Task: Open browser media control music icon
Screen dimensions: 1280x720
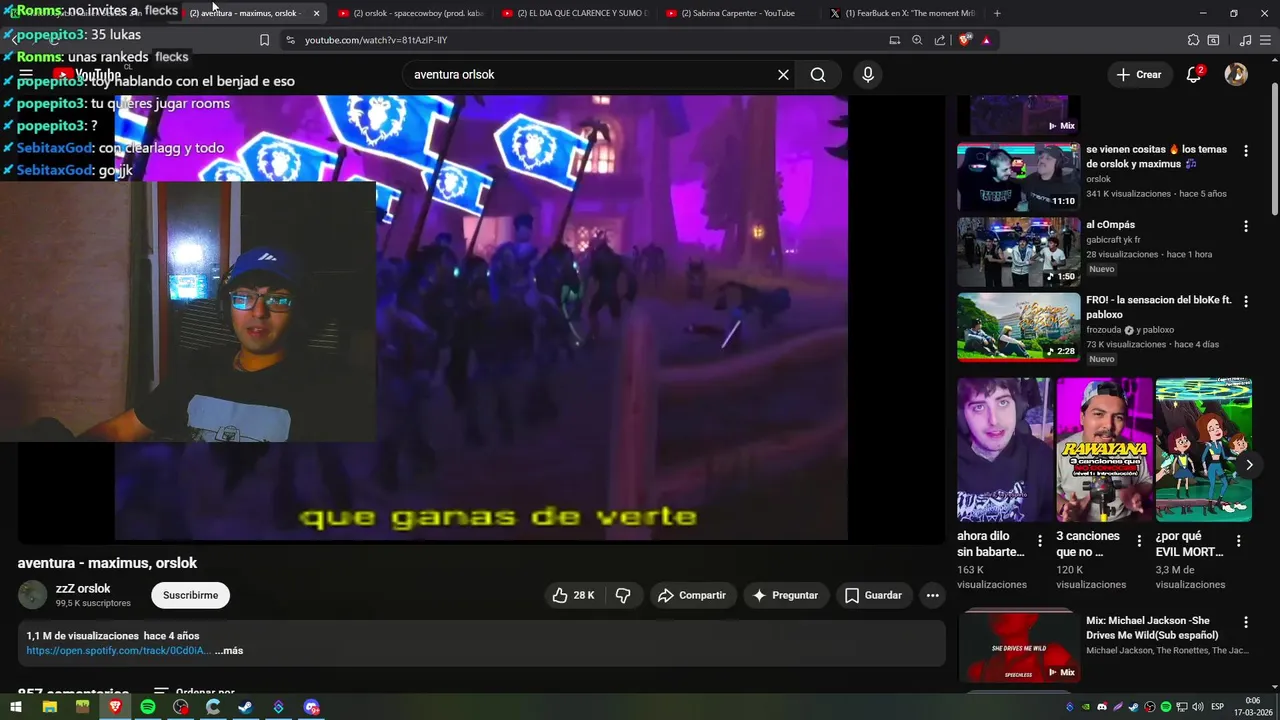Action: [1245, 40]
